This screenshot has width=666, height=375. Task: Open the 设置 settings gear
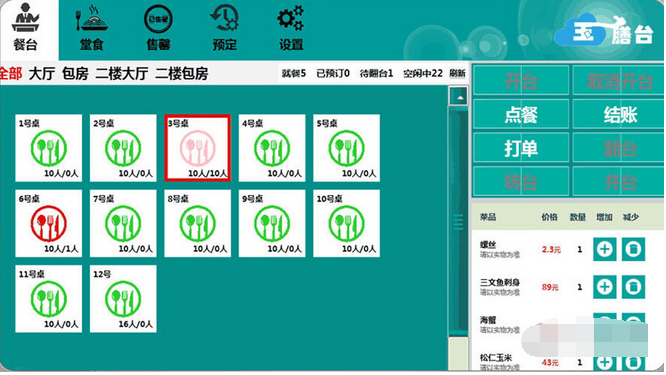[291, 29]
